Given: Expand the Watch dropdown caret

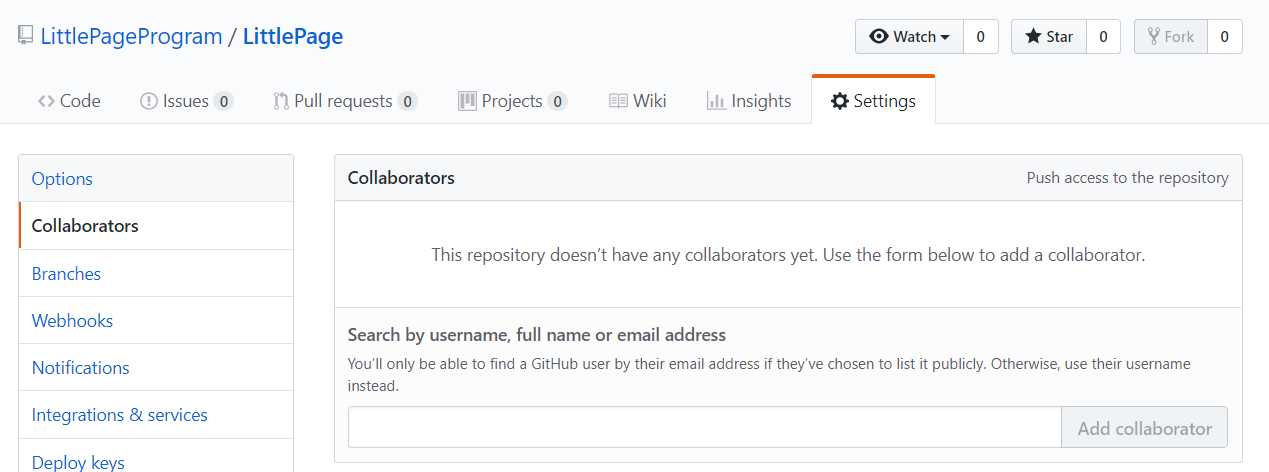Looking at the screenshot, I should point(945,37).
